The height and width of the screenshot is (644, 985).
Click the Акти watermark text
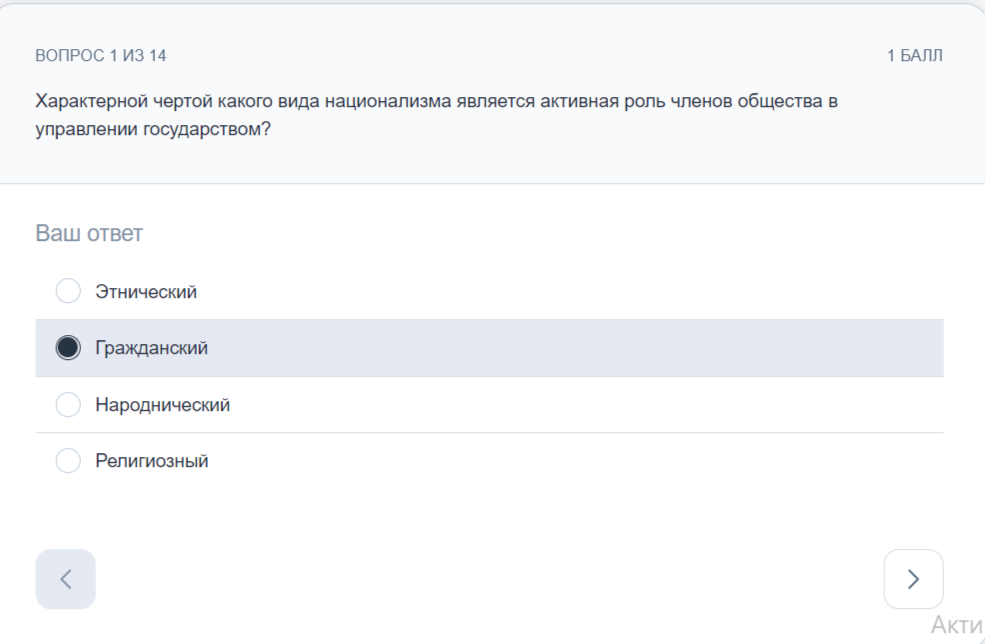tap(957, 625)
